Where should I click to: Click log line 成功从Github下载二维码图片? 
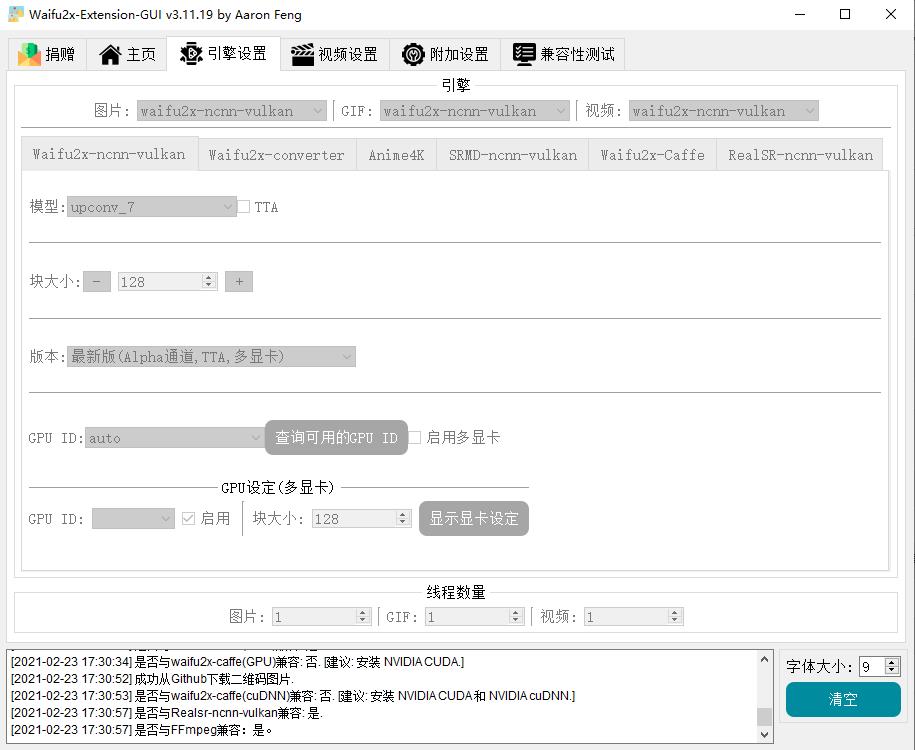[152, 679]
